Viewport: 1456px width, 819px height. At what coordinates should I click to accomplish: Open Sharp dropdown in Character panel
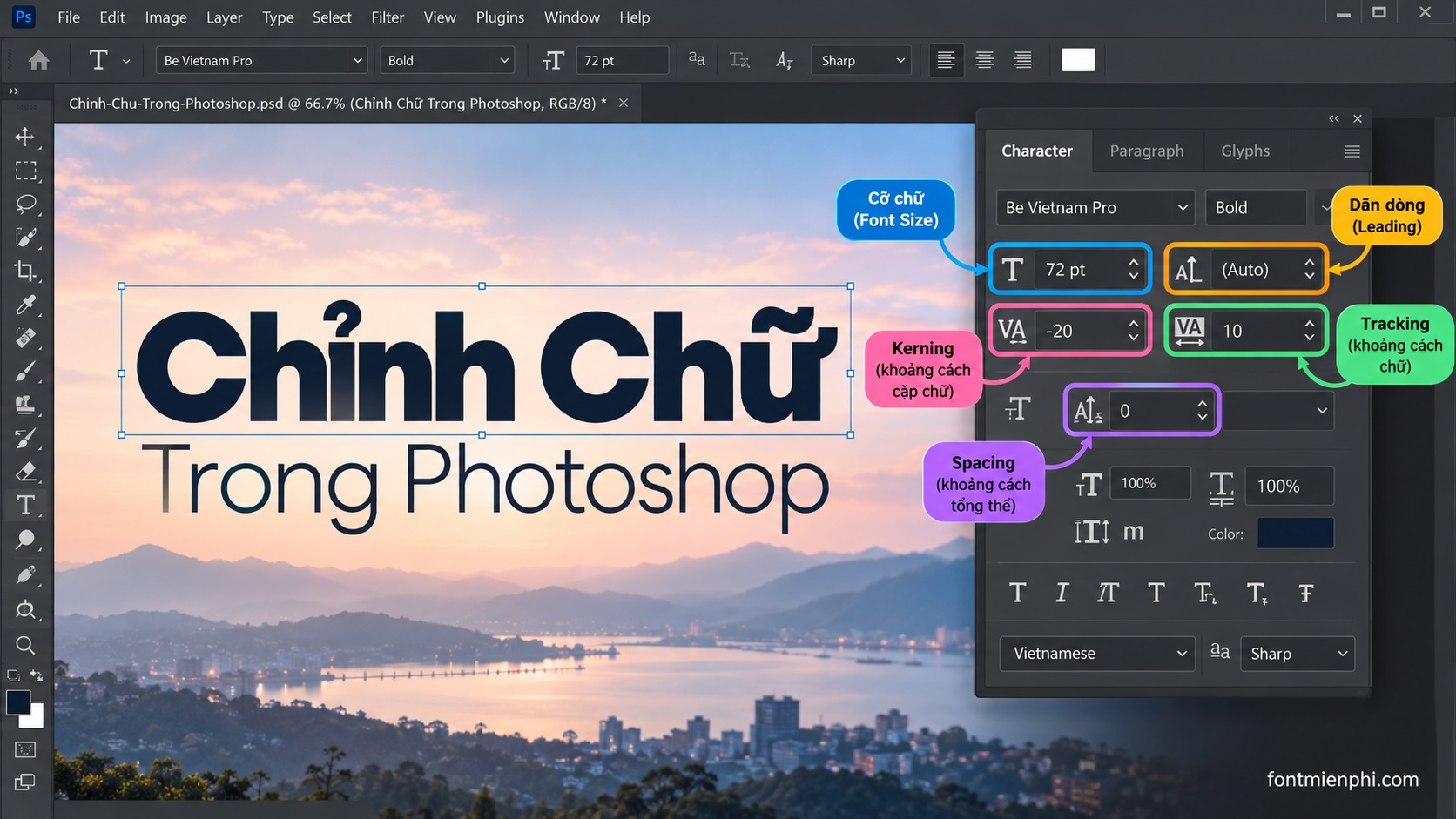1298,654
